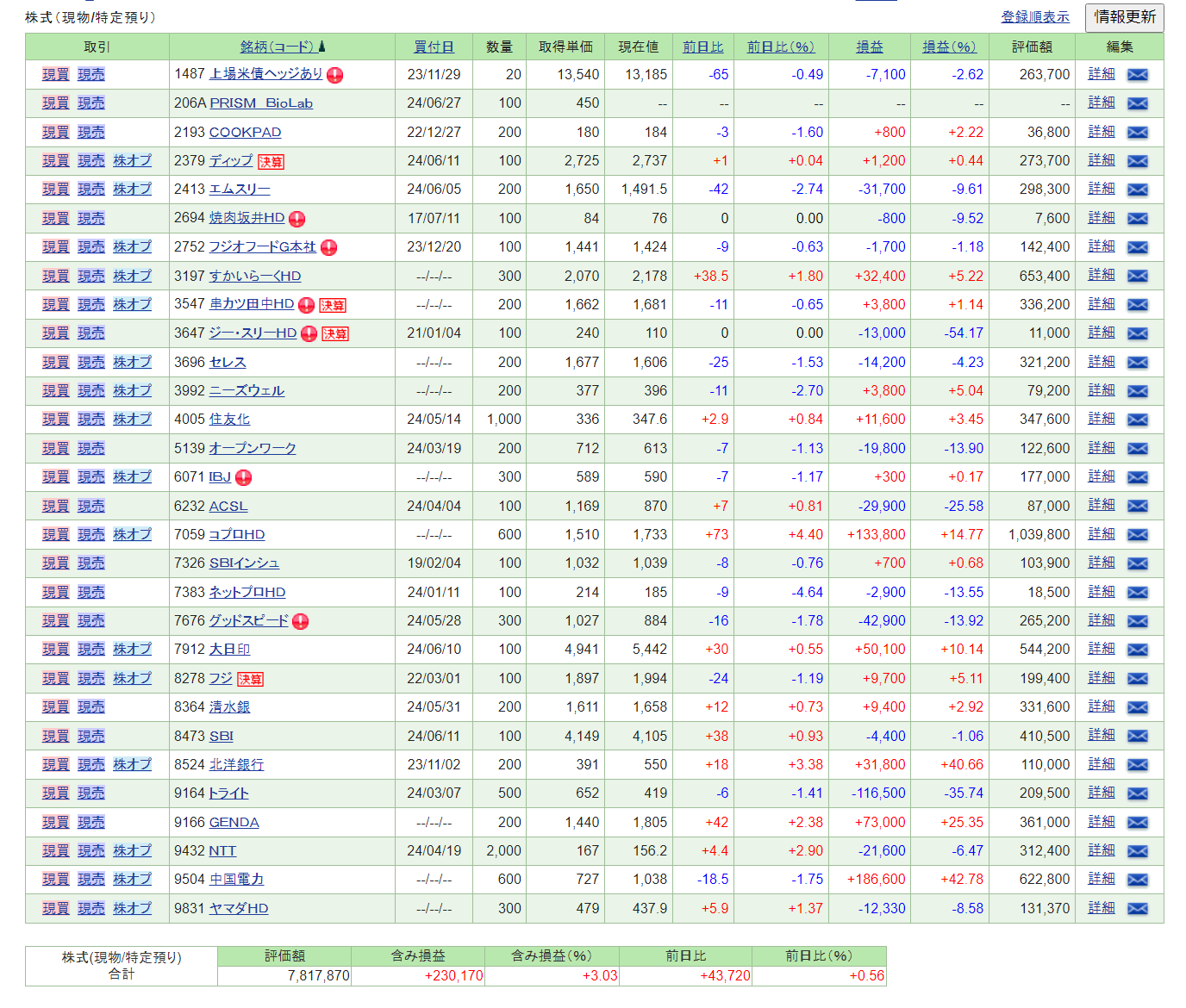The image size is (1186, 1008).
Task: Open 株オプ for 住友化
Action: (x=132, y=420)
